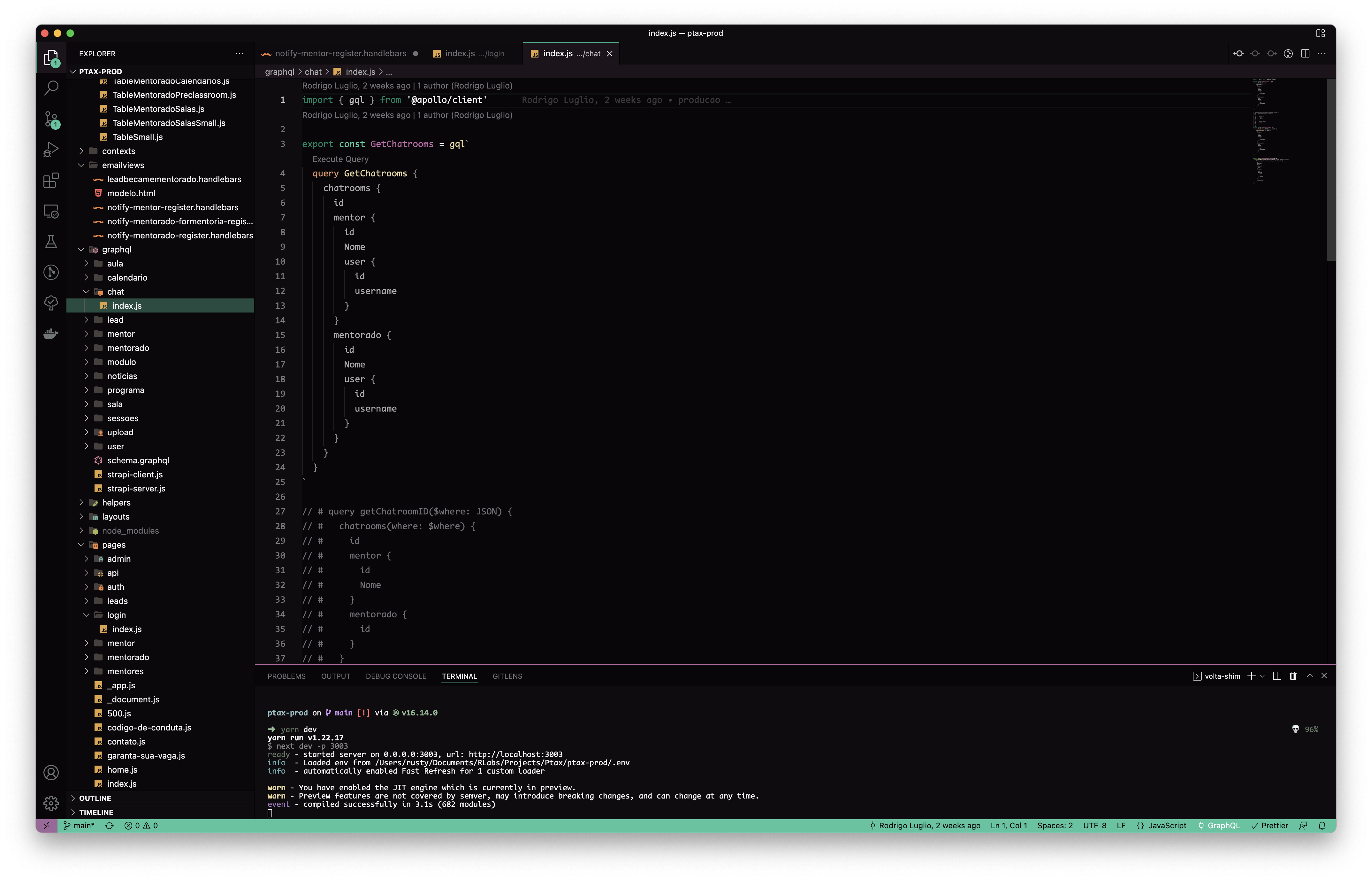Open Run and Debug view

click(51, 150)
